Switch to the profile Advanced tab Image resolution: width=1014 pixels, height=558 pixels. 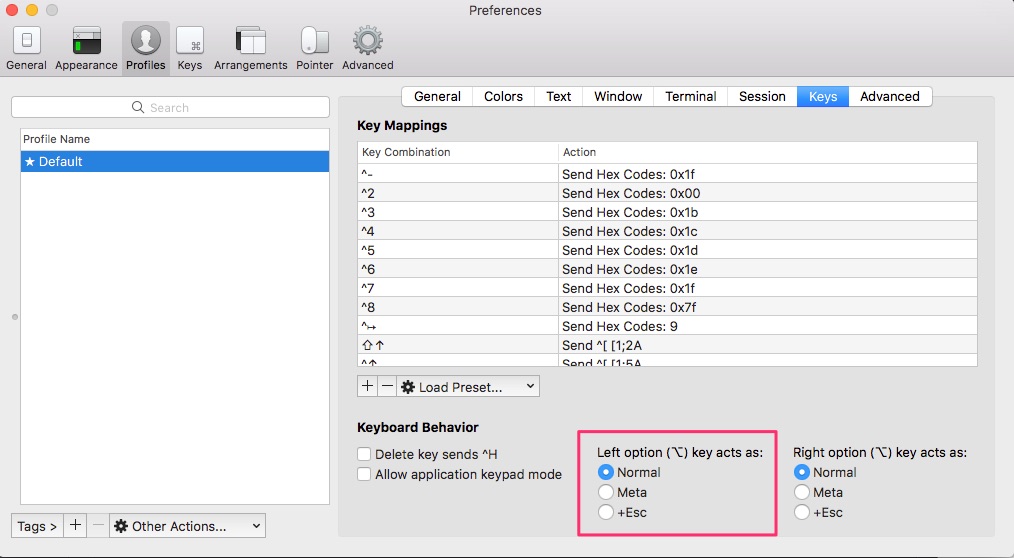click(x=890, y=96)
